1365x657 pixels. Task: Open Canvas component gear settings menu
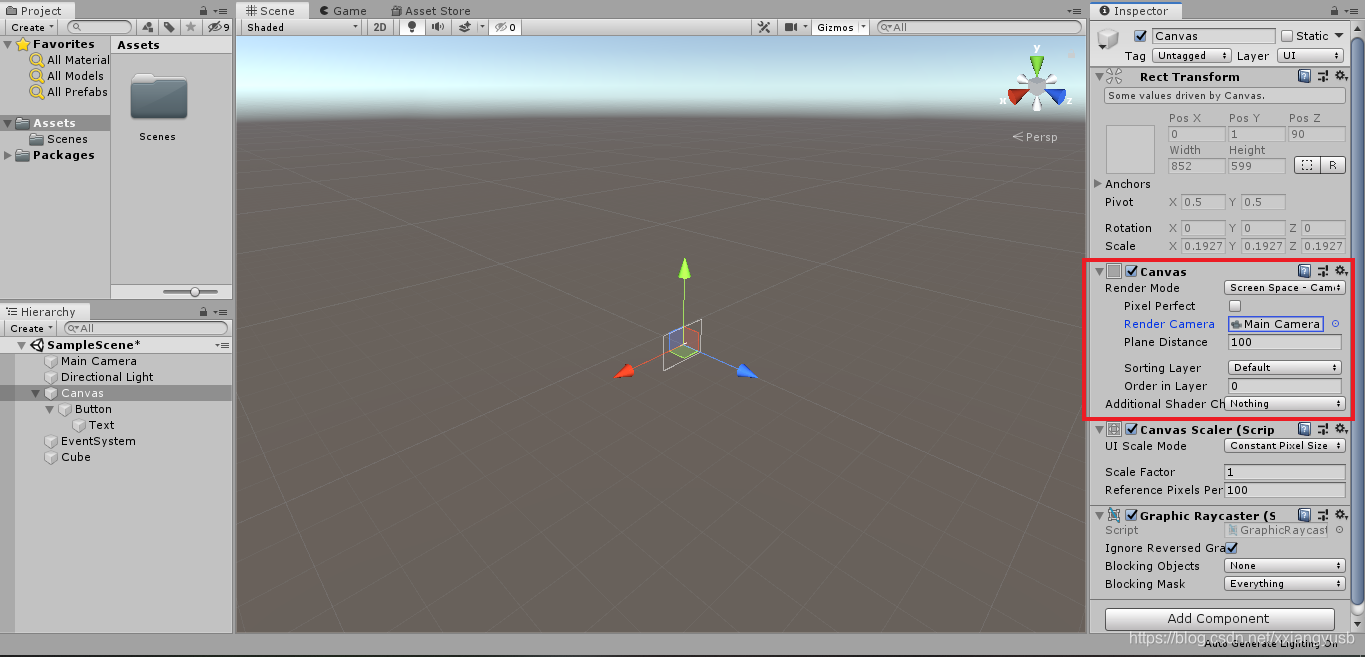pyautogui.click(x=1340, y=271)
